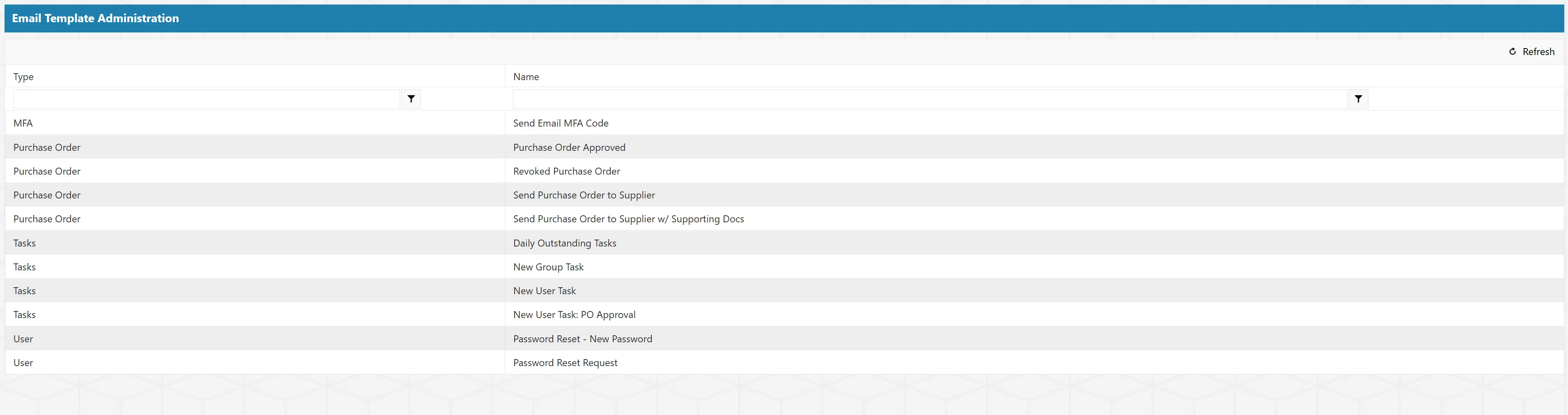The image size is (1568, 415).
Task: Open the New Group Task template
Action: click(548, 267)
